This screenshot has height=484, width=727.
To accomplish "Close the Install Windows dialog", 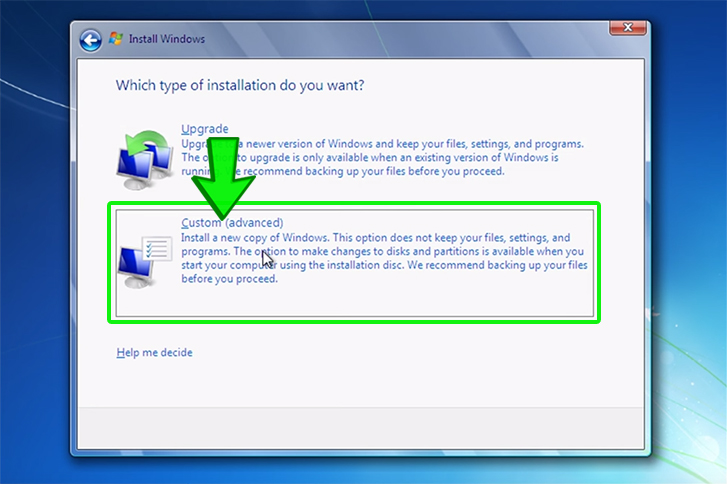I will [x=628, y=28].
